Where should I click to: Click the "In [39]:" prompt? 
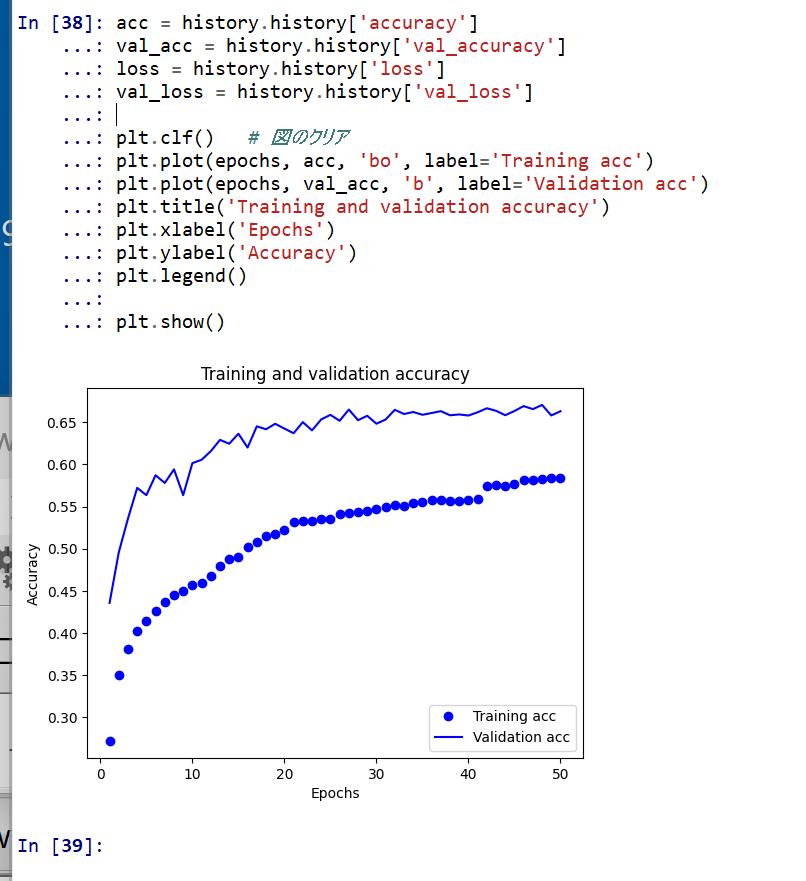[x=60, y=846]
